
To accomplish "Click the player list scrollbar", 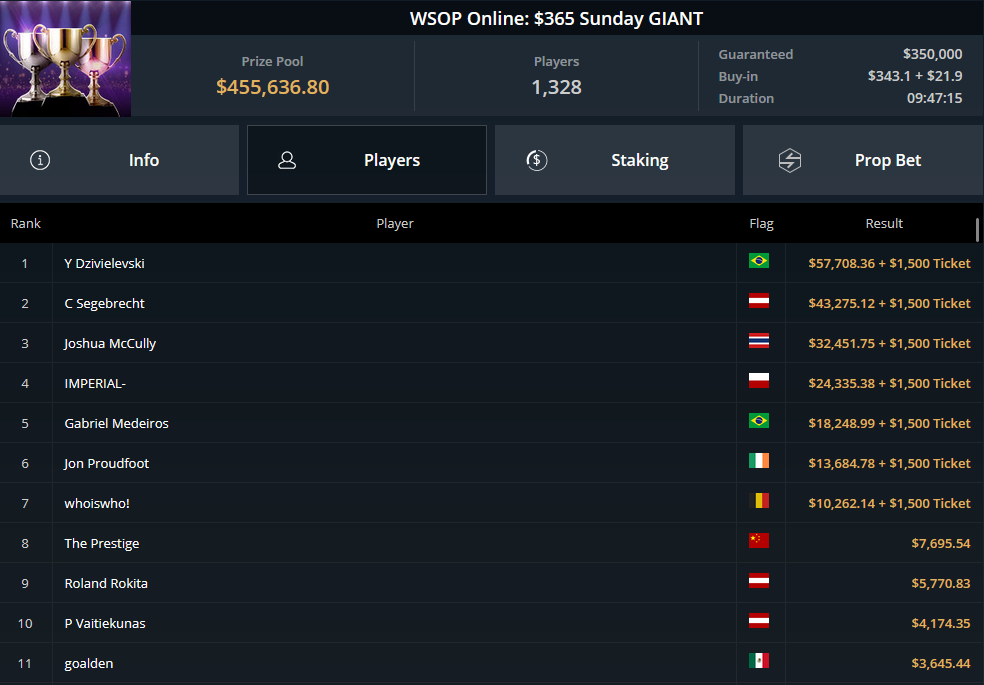I will point(977,230).
